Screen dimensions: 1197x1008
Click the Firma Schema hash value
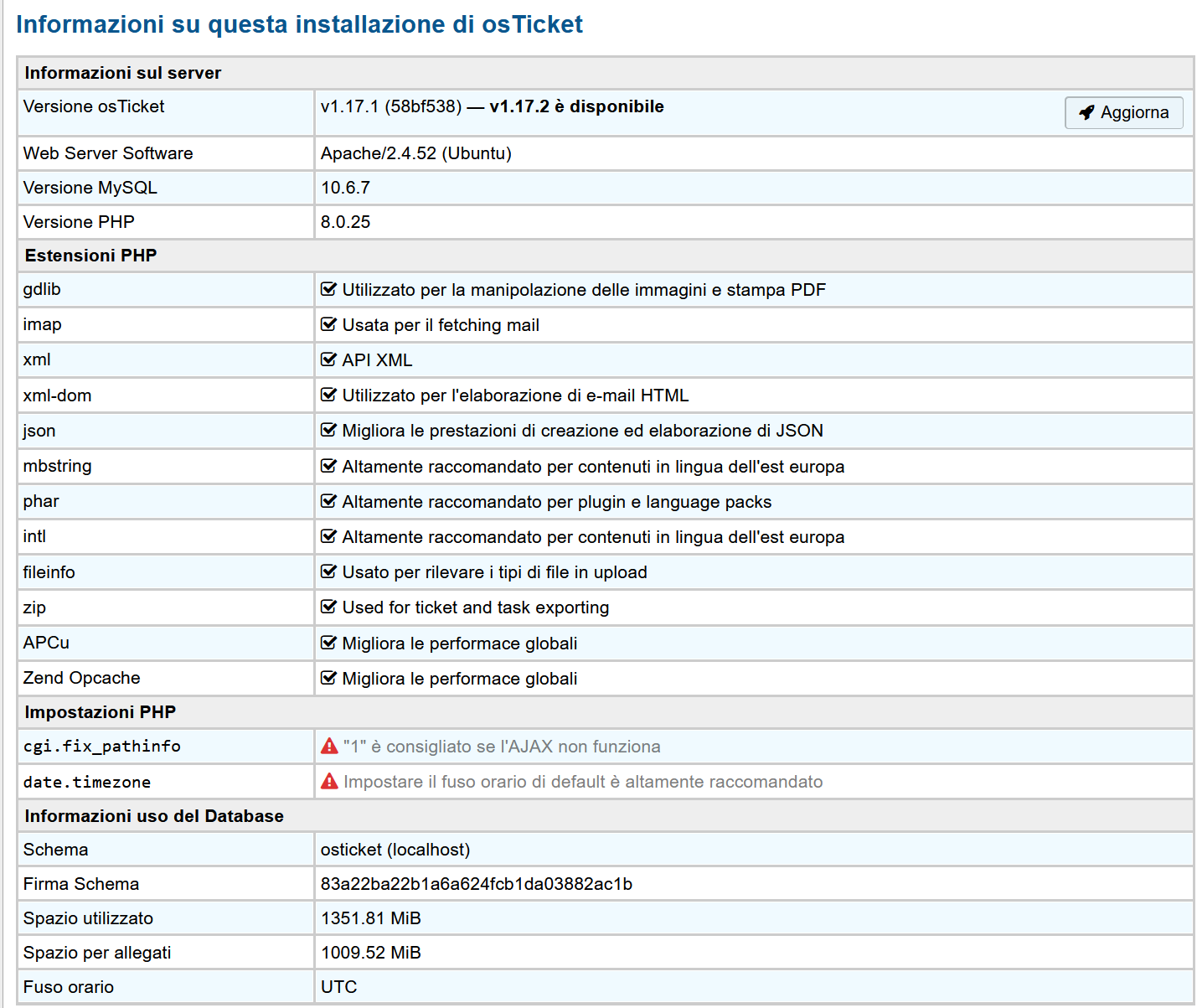coord(476,884)
